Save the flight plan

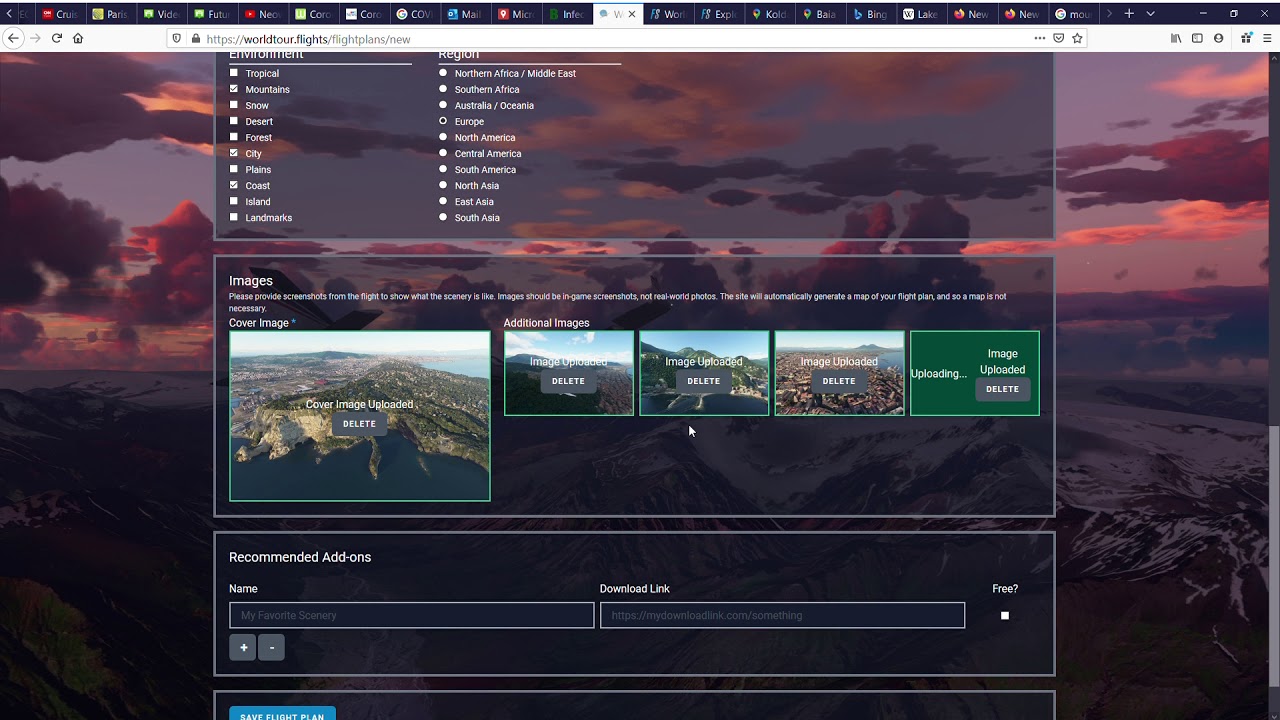click(282, 714)
